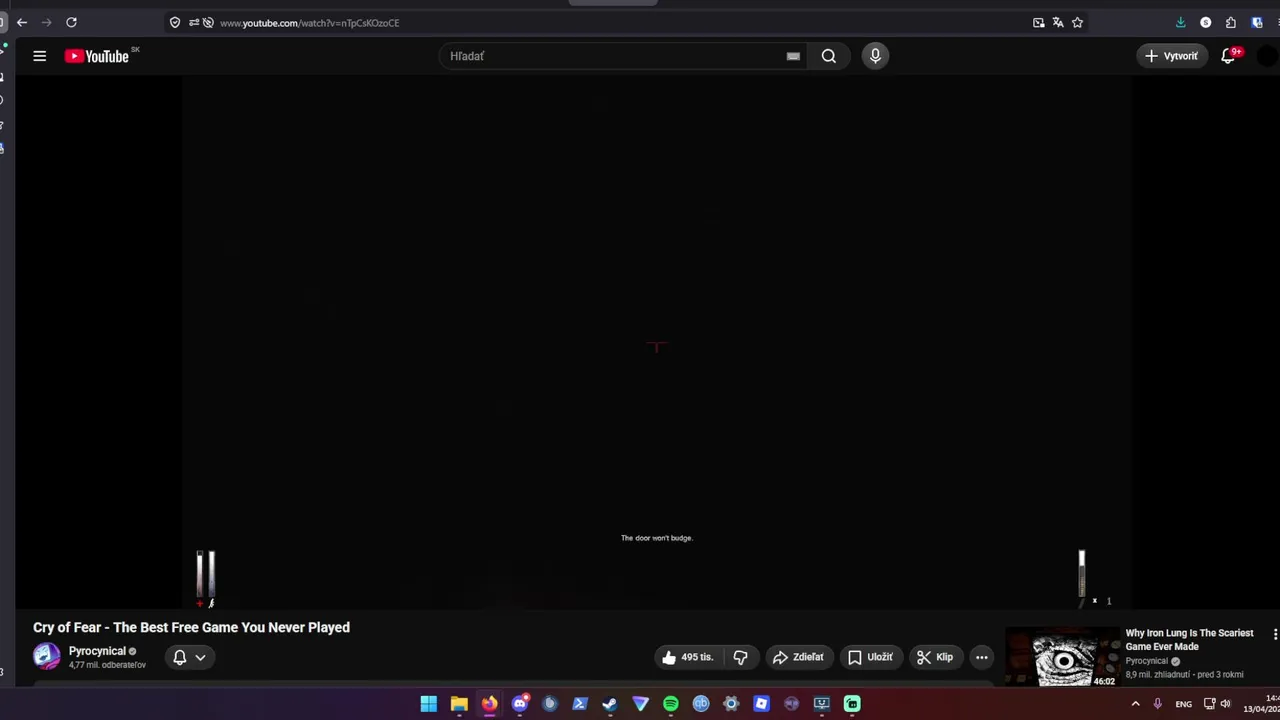The image size is (1280, 720).
Task: Open Why Iron Lung Is The Scariest title
Action: click(x=1189, y=640)
